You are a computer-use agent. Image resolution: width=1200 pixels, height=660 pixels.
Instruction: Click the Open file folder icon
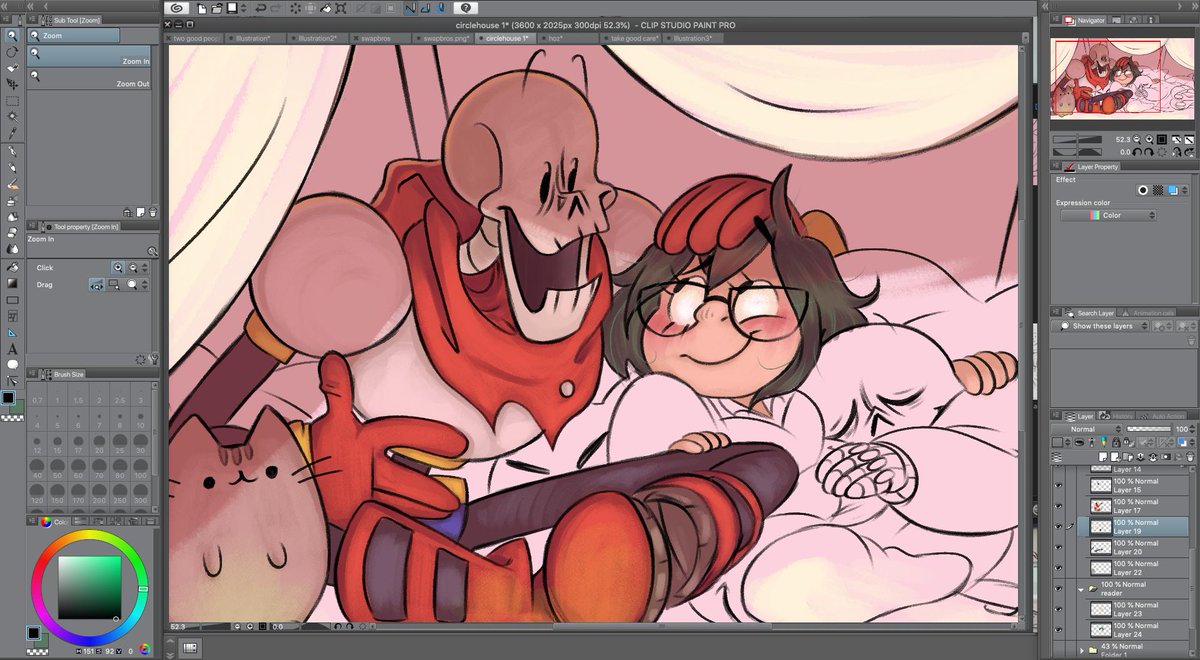pos(216,8)
